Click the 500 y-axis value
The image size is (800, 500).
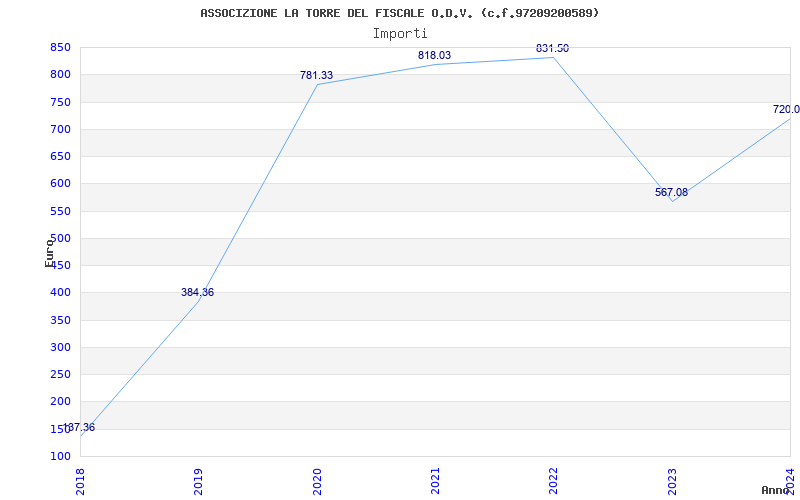60,238
